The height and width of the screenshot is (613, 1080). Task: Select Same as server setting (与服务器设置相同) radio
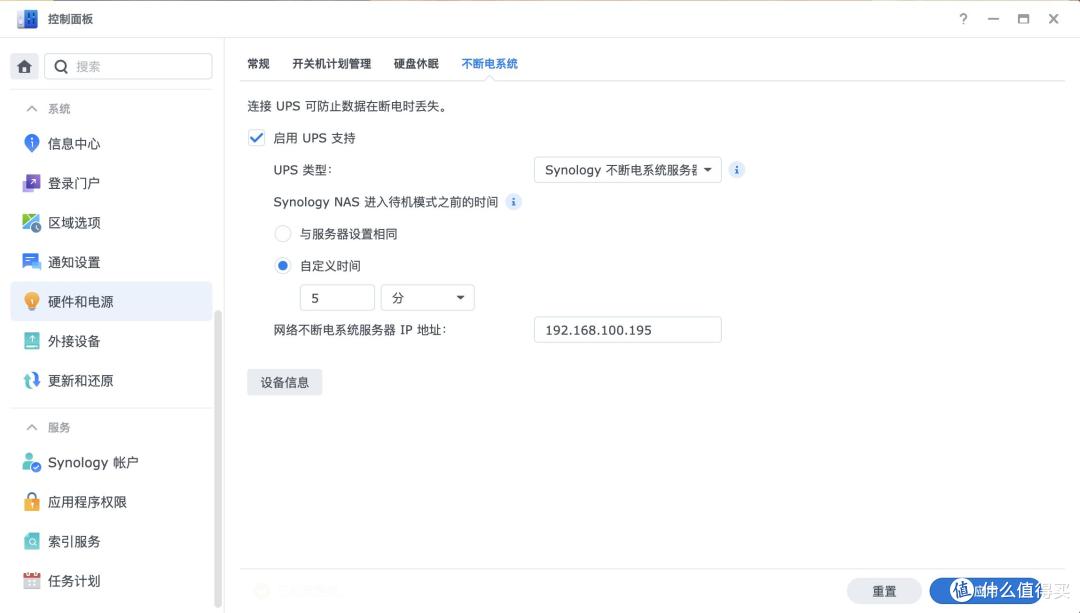(282, 233)
